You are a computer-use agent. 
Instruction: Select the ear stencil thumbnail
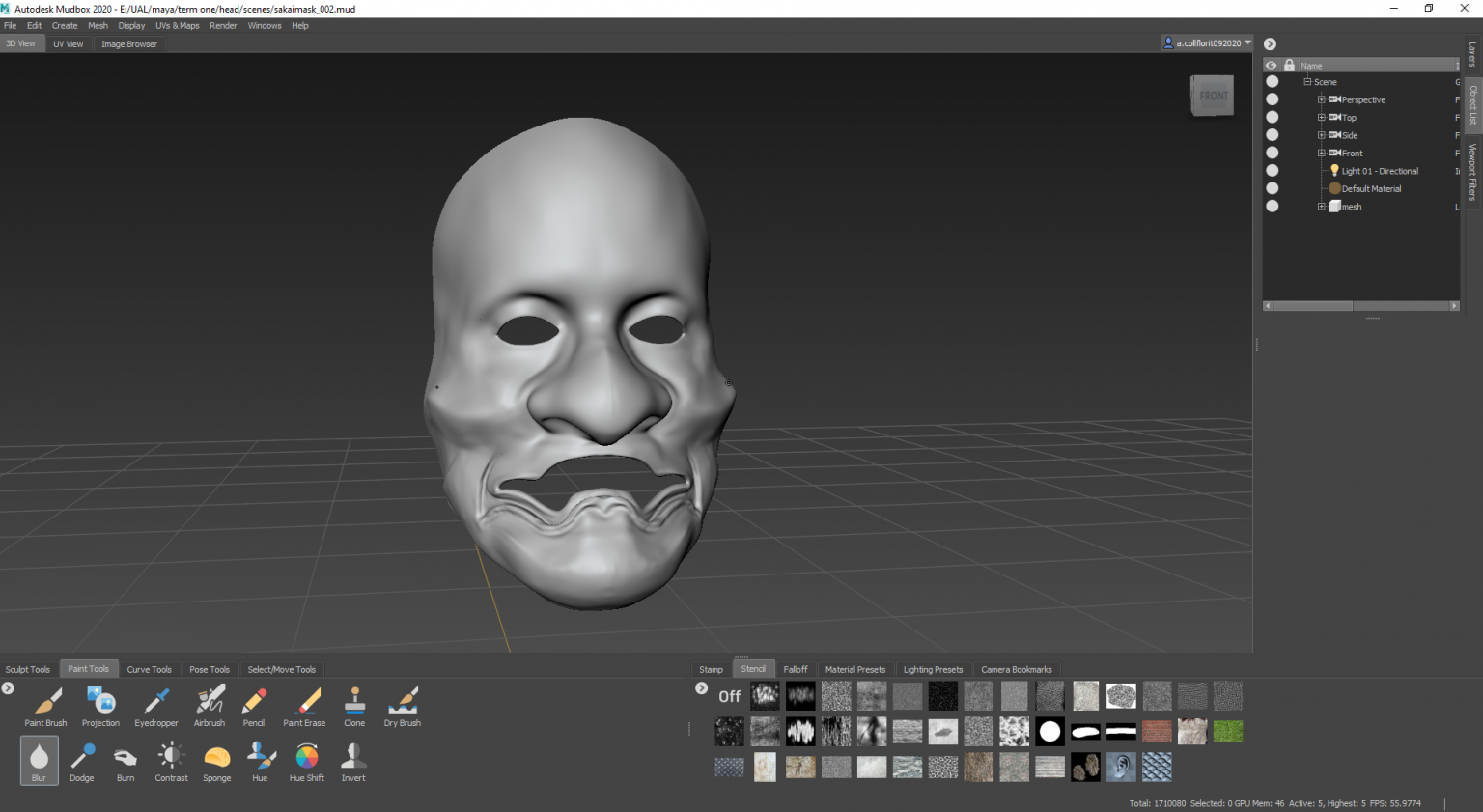[x=1121, y=767]
